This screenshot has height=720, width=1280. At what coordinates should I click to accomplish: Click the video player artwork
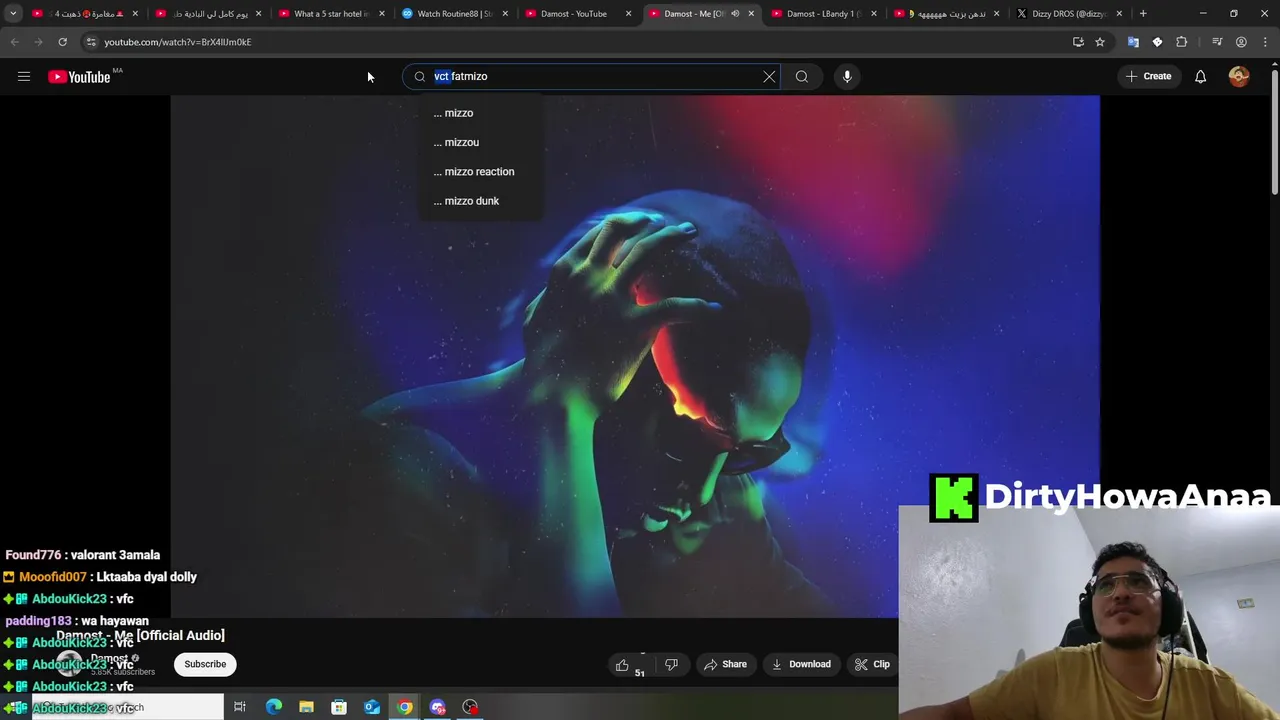click(x=635, y=357)
